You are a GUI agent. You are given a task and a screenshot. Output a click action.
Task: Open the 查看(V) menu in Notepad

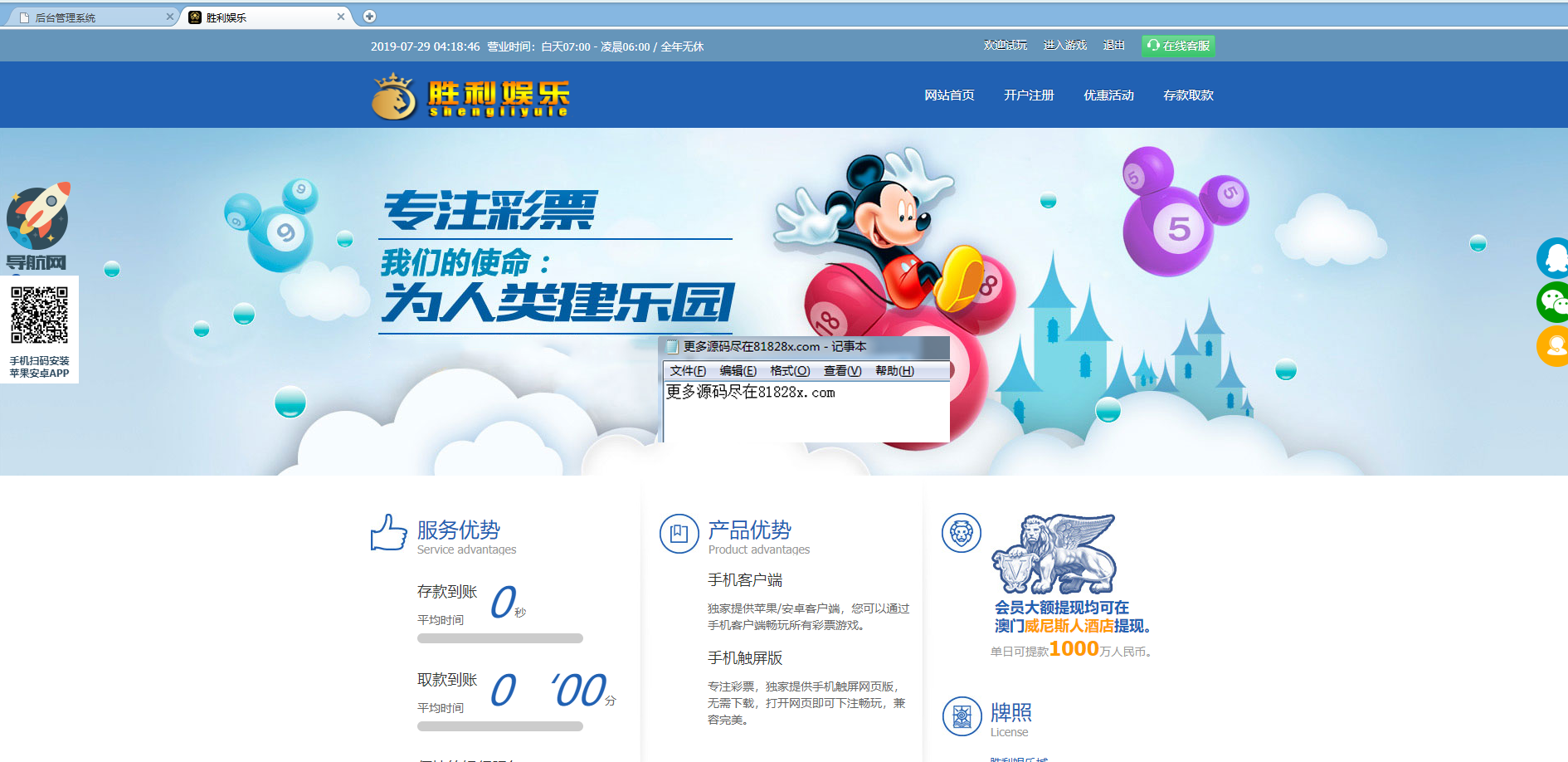coord(842,371)
